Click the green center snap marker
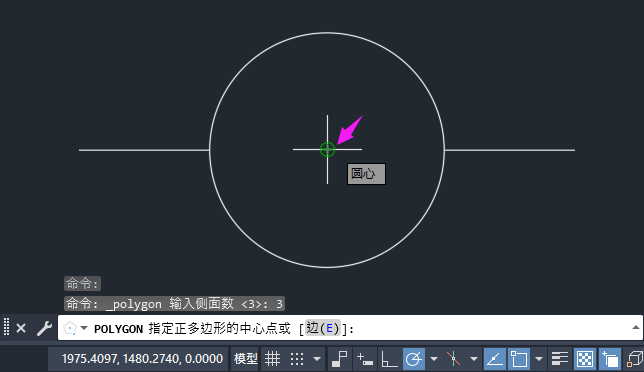 coord(327,149)
